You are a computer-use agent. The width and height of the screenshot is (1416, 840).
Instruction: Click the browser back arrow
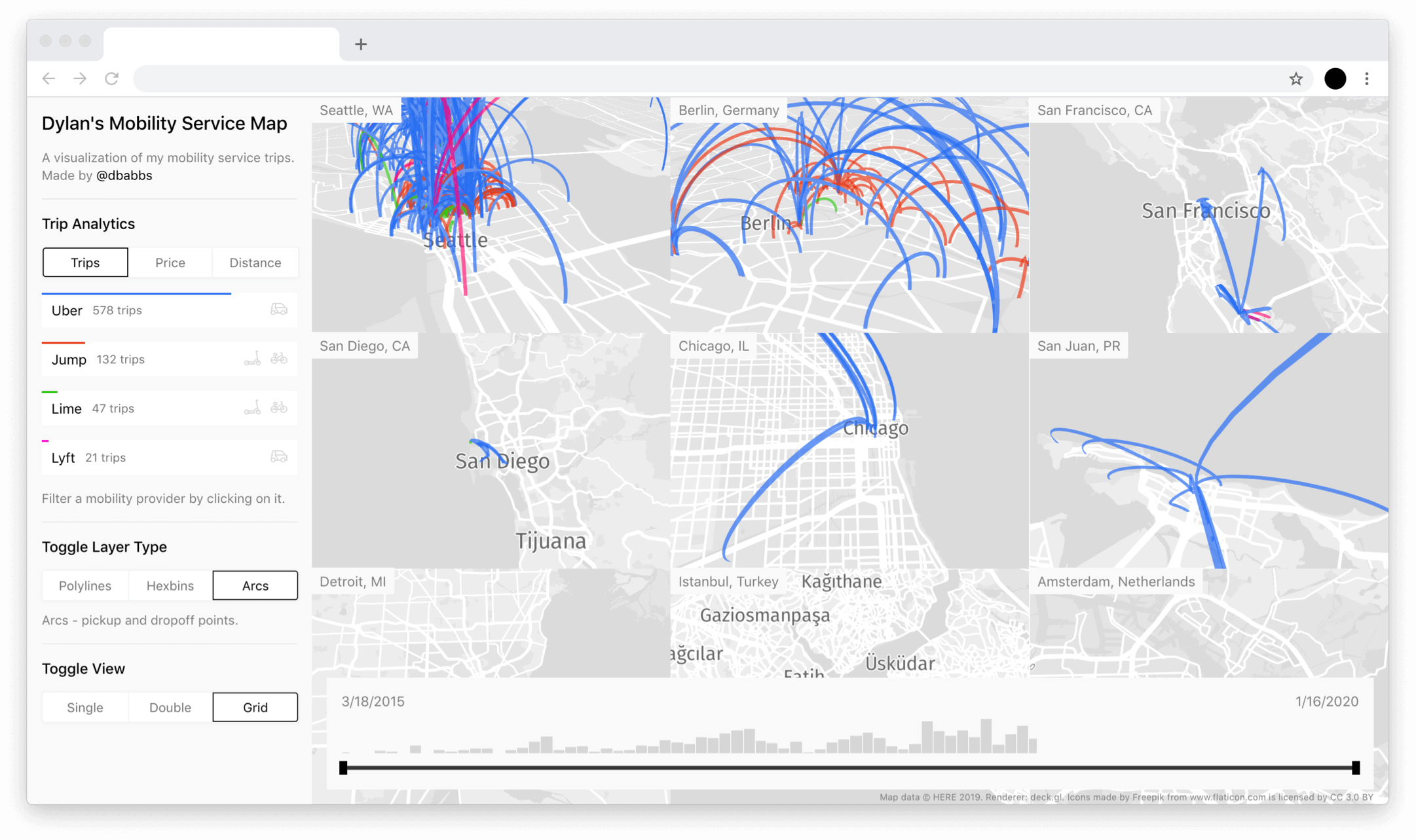tap(48, 79)
